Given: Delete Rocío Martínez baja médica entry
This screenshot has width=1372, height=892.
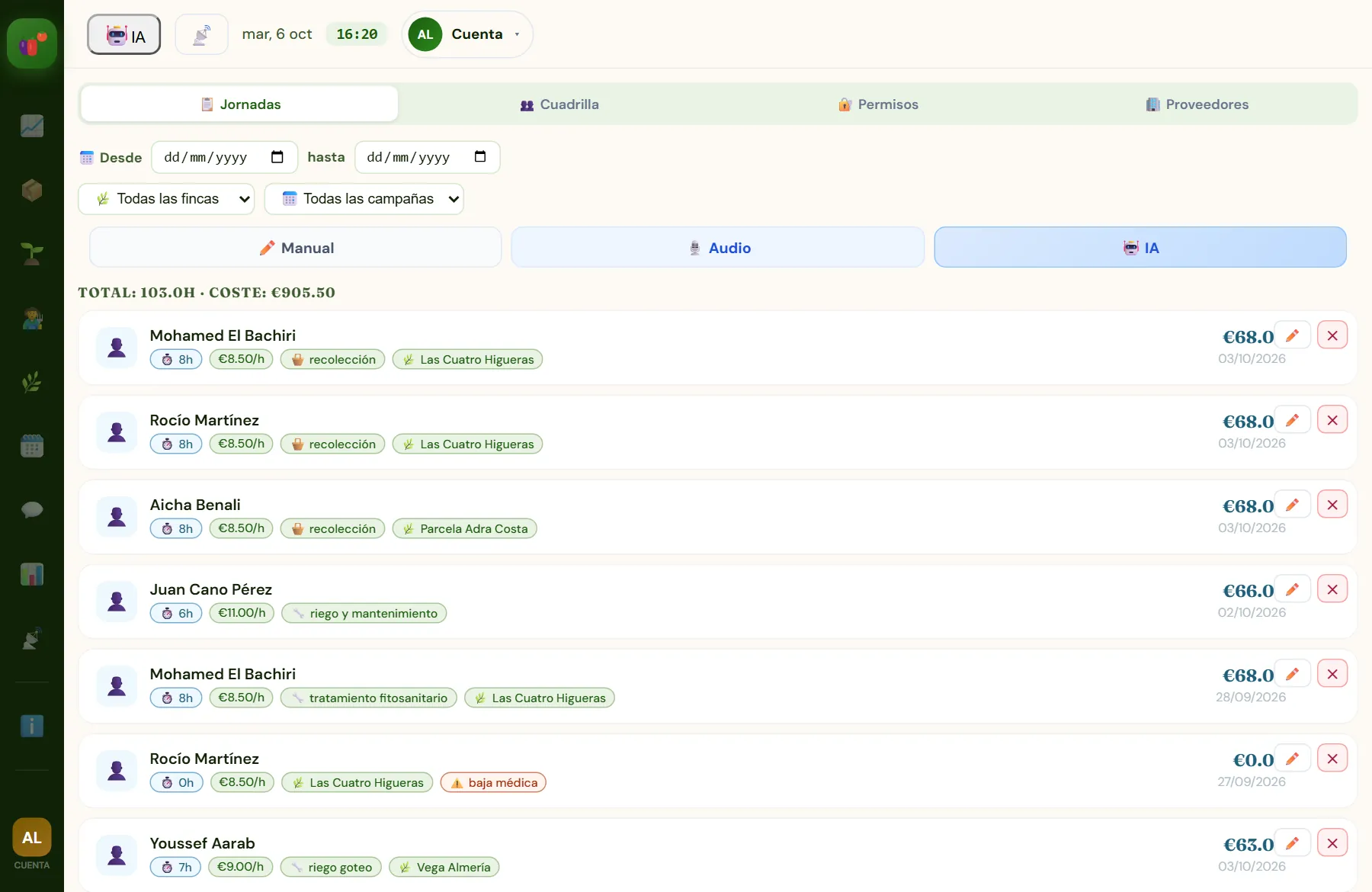Looking at the screenshot, I should pyautogui.click(x=1332, y=759).
